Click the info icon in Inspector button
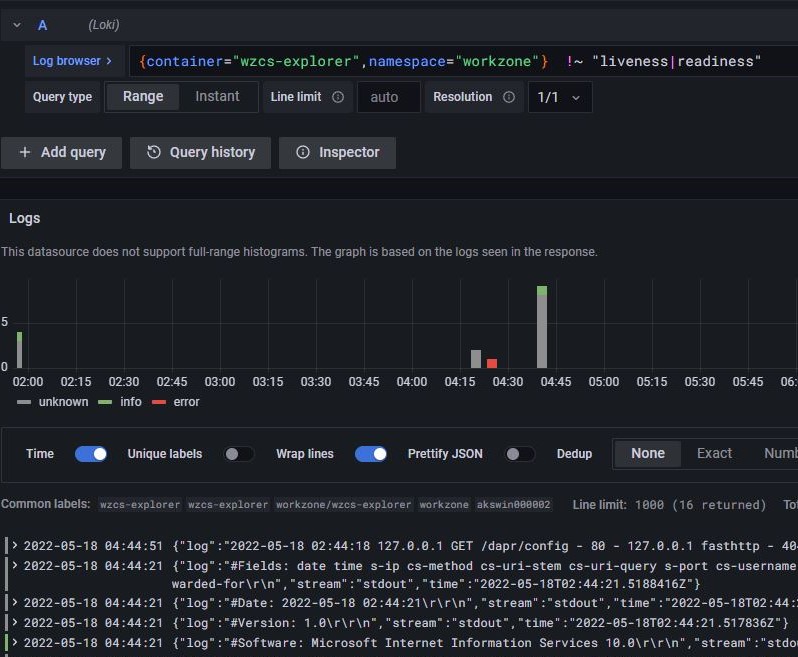 [302, 152]
